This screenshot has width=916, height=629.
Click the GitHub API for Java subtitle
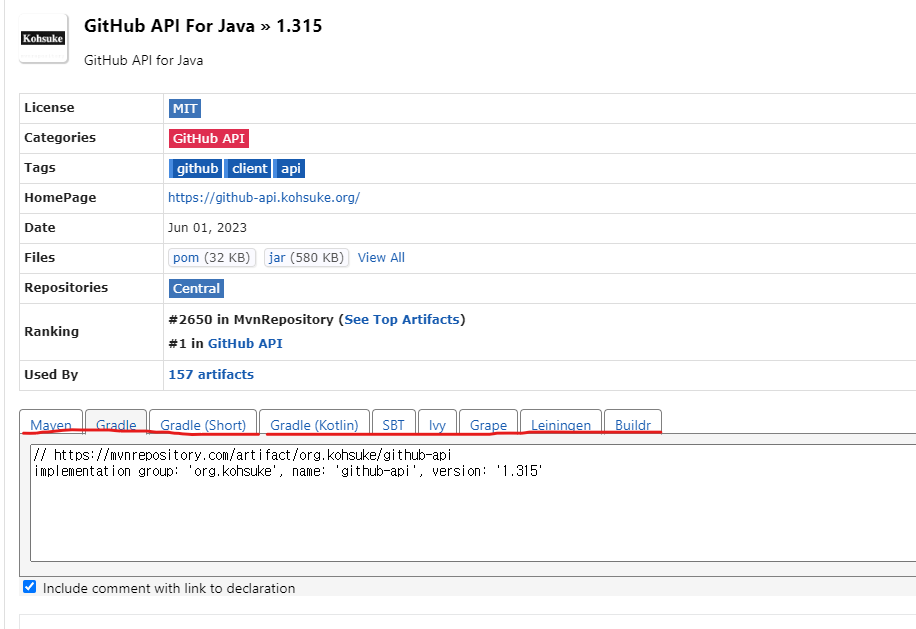144,60
